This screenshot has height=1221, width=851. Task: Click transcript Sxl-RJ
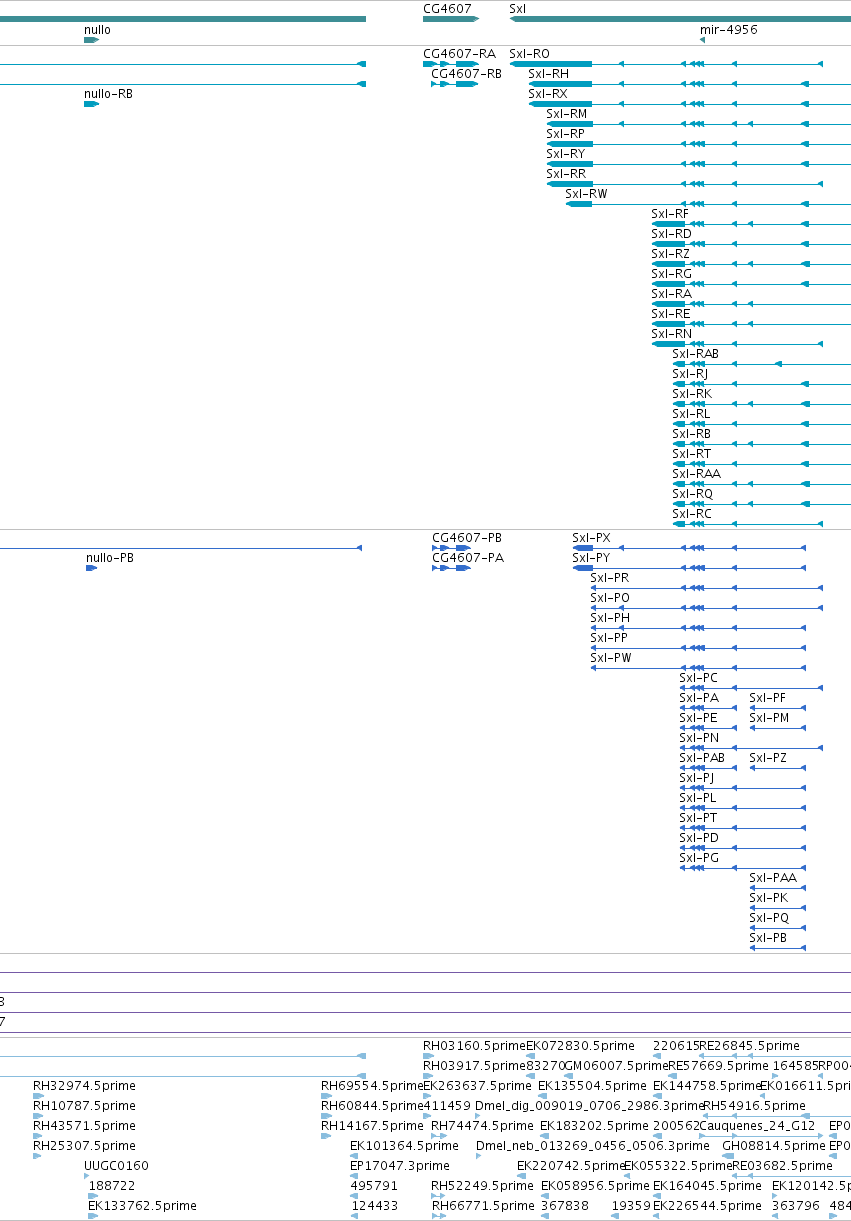690,374
